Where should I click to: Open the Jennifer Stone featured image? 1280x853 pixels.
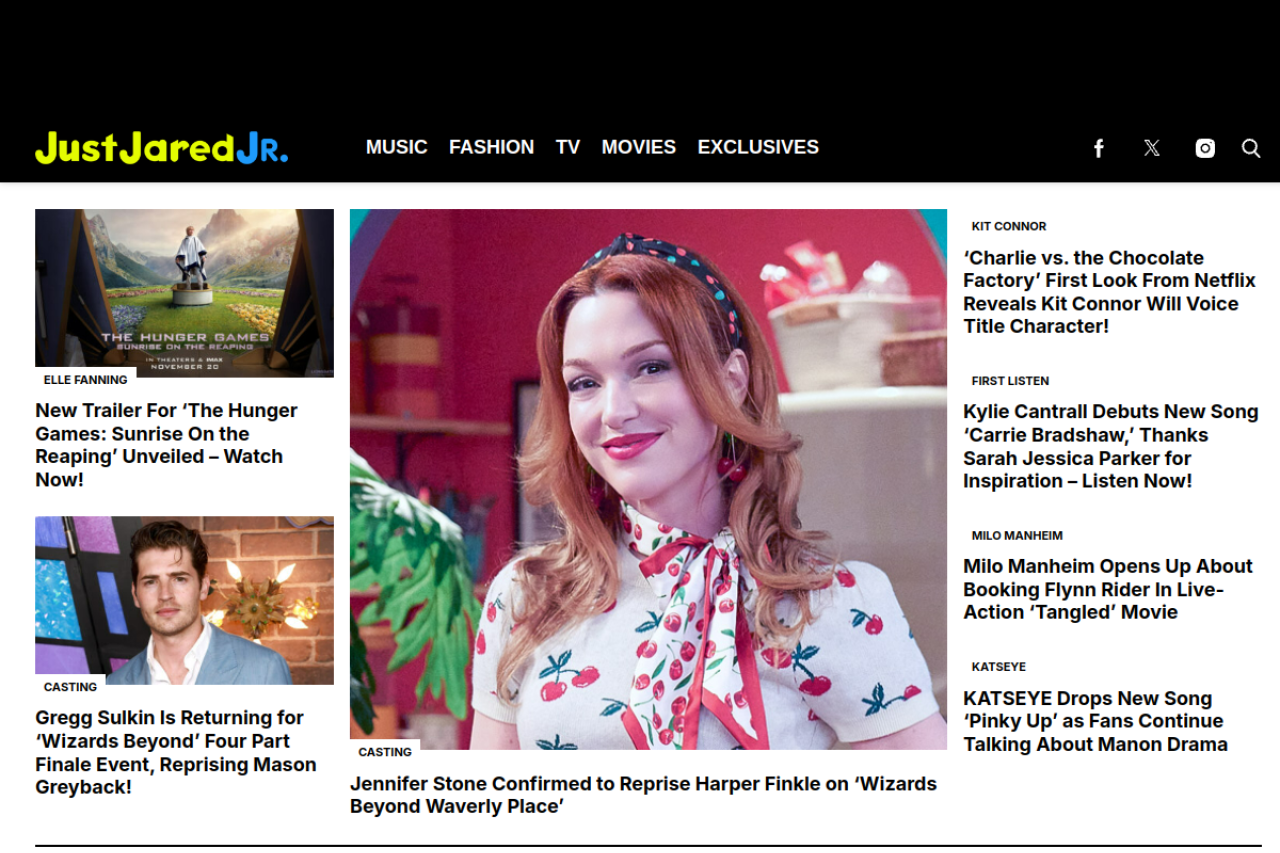[648, 479]
